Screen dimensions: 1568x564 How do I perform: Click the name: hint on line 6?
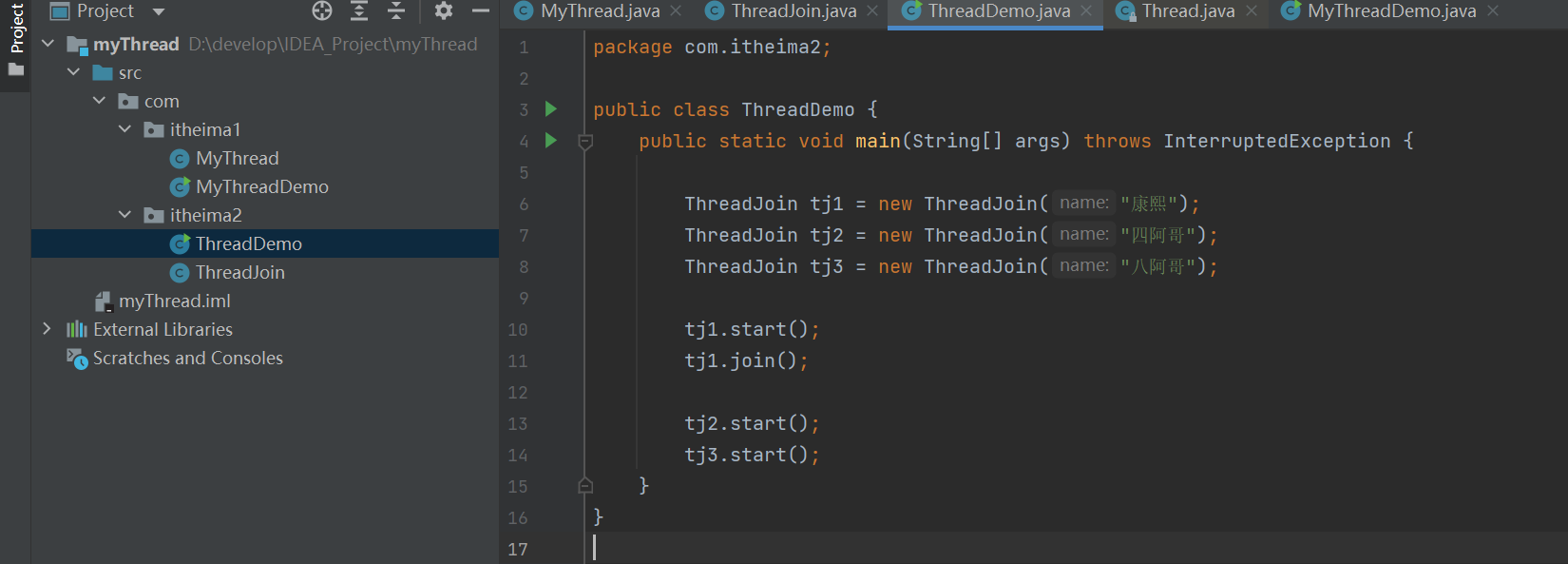coord(1084,203)
